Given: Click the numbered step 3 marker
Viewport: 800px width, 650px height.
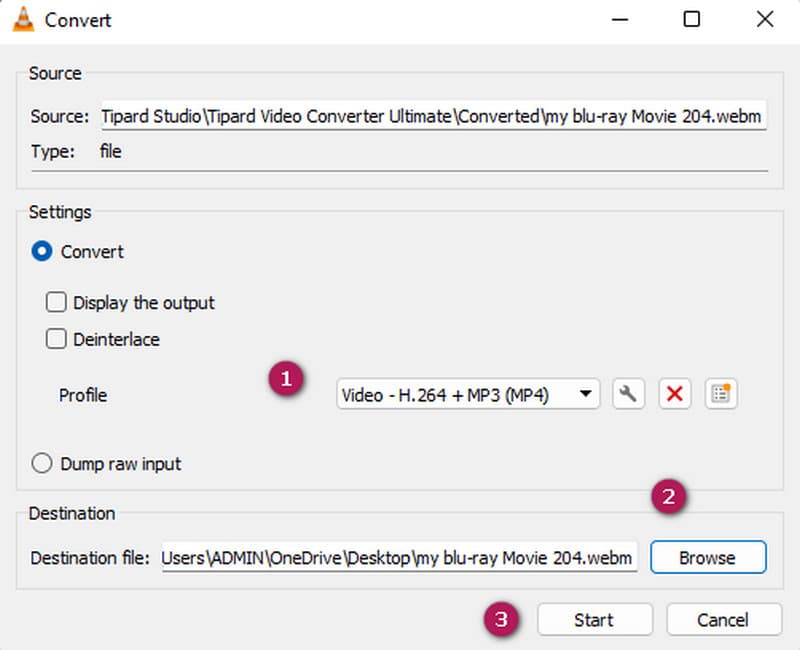Looking at the screenshot, I should click(x=504, y=620).
